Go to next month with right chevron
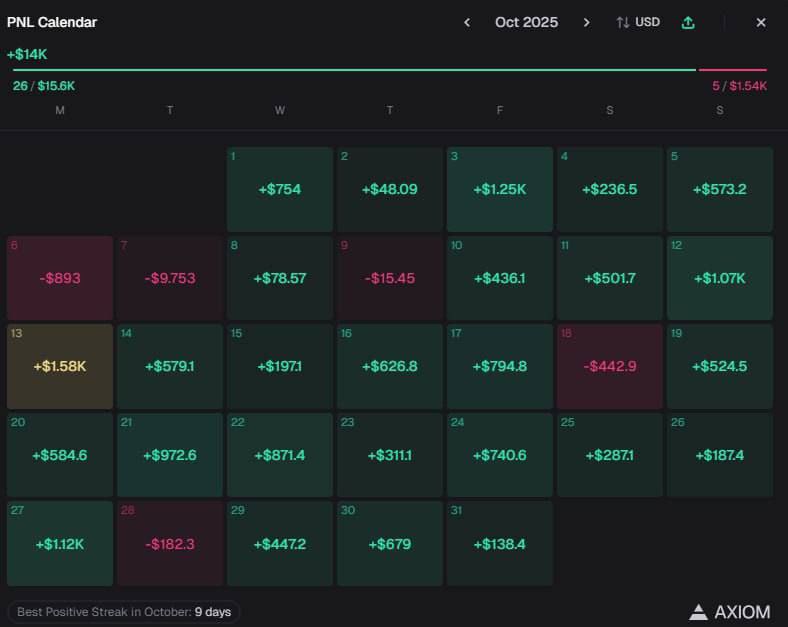788x627 pixels. 587,22
